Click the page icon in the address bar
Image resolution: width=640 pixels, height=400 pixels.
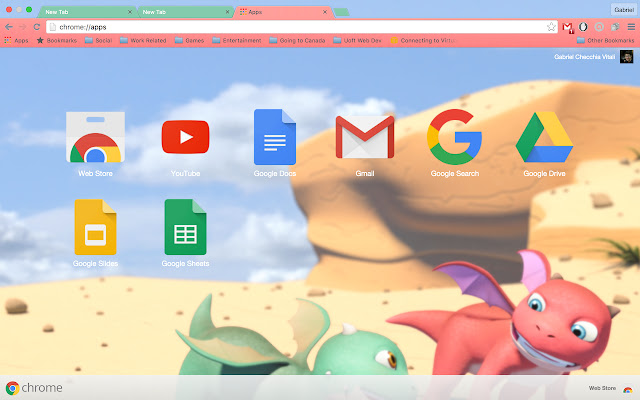[x=53, y=27]
